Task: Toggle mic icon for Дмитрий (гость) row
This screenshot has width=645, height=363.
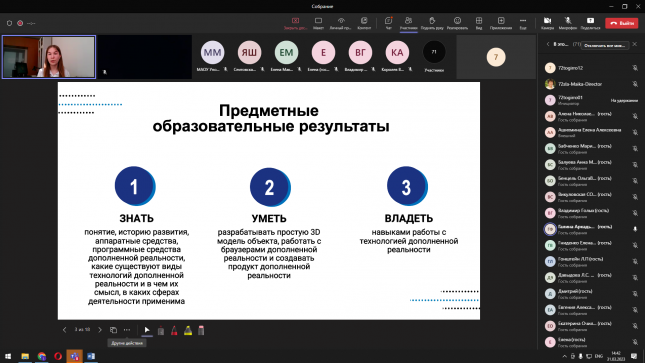Action: [x=635, y=294]
